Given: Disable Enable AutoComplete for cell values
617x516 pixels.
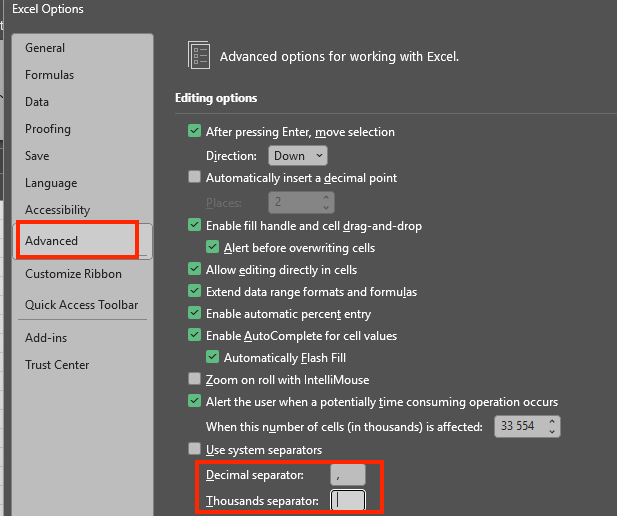Looking at the screenshot, I should (194, 336).
